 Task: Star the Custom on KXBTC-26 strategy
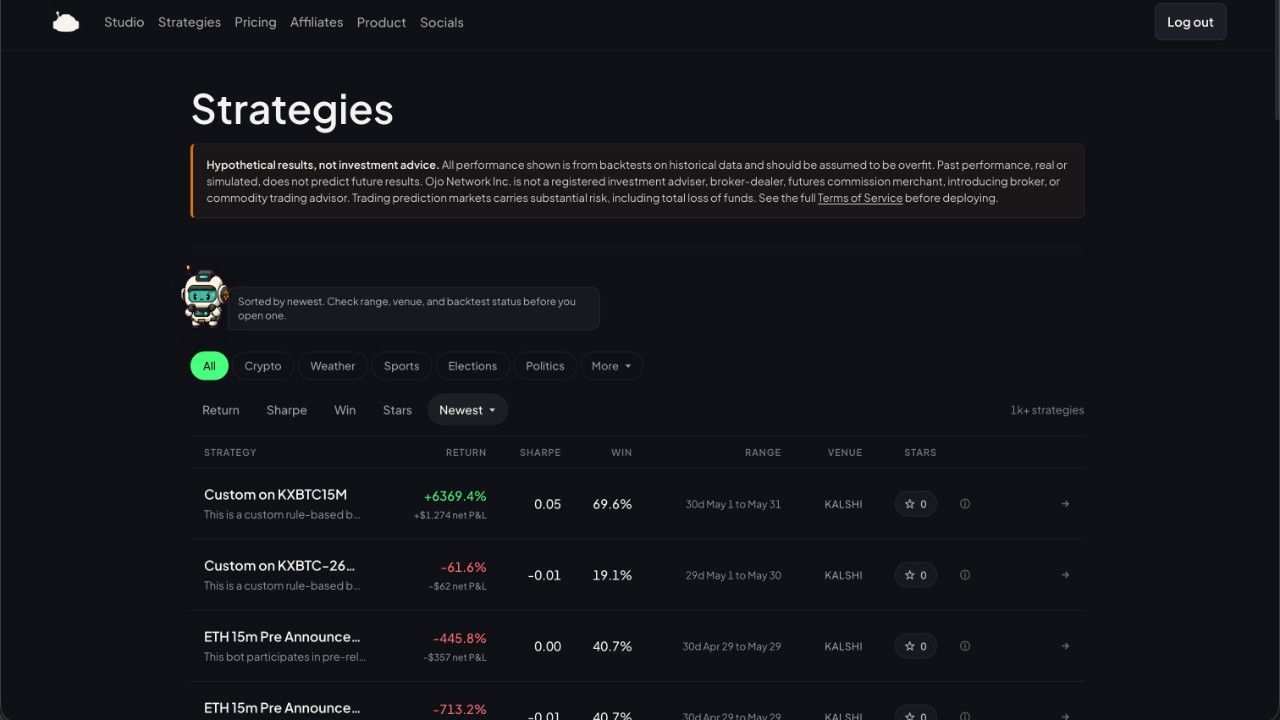click(x=916, y=575)
